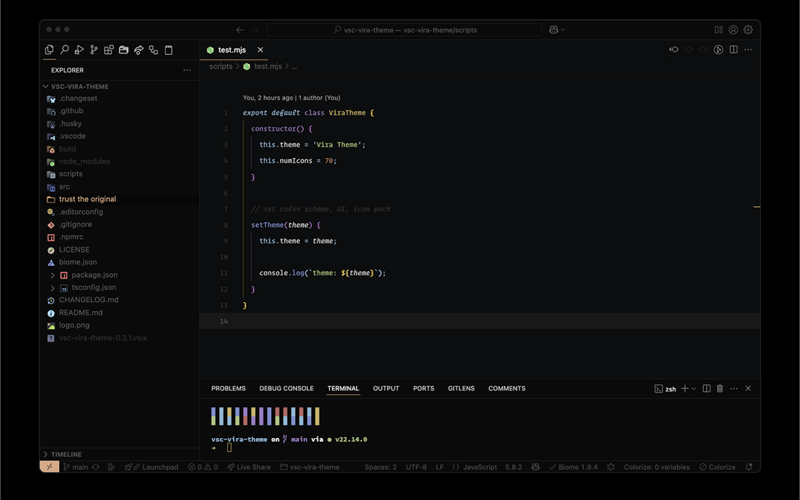Viewport: 800px width, 500px height.
Task: Change indentation via Spaces: 2
Action: tap(380, 467)
